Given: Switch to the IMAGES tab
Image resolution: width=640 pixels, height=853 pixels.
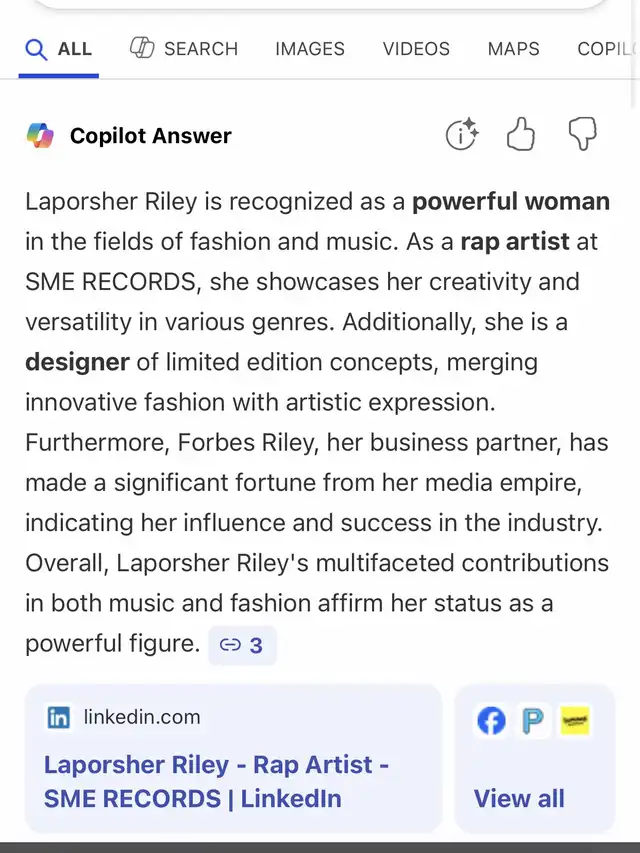Looking at the screenshot, I should pos(310,49).
